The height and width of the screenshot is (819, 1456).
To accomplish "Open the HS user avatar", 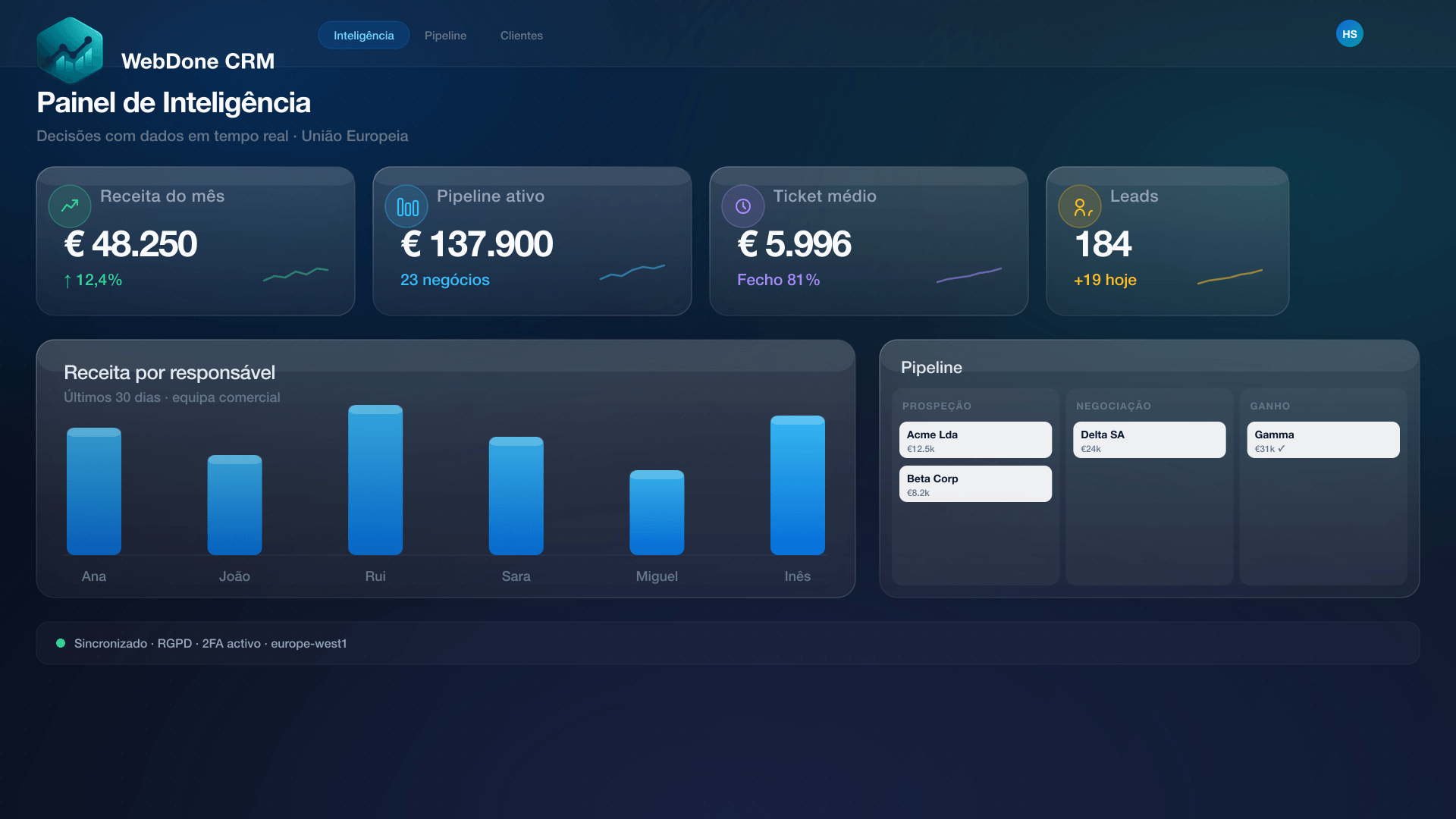I will coord(1350,34).
